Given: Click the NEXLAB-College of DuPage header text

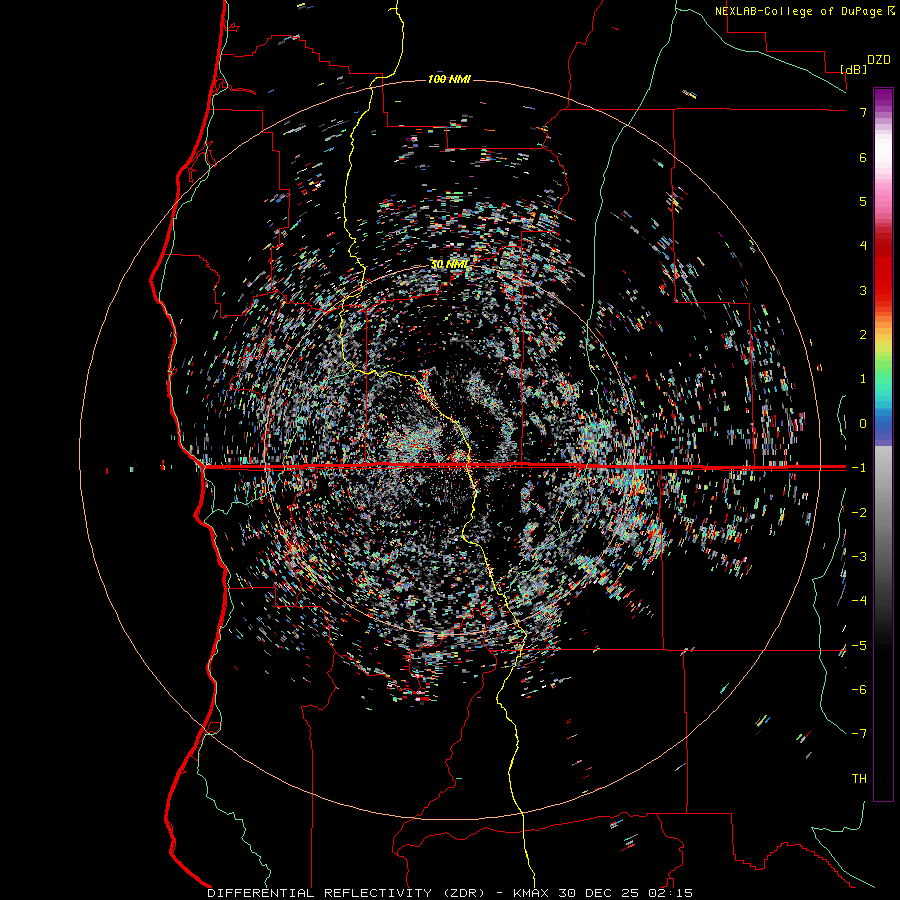Looking at the screenshot, I should (805, 11).
